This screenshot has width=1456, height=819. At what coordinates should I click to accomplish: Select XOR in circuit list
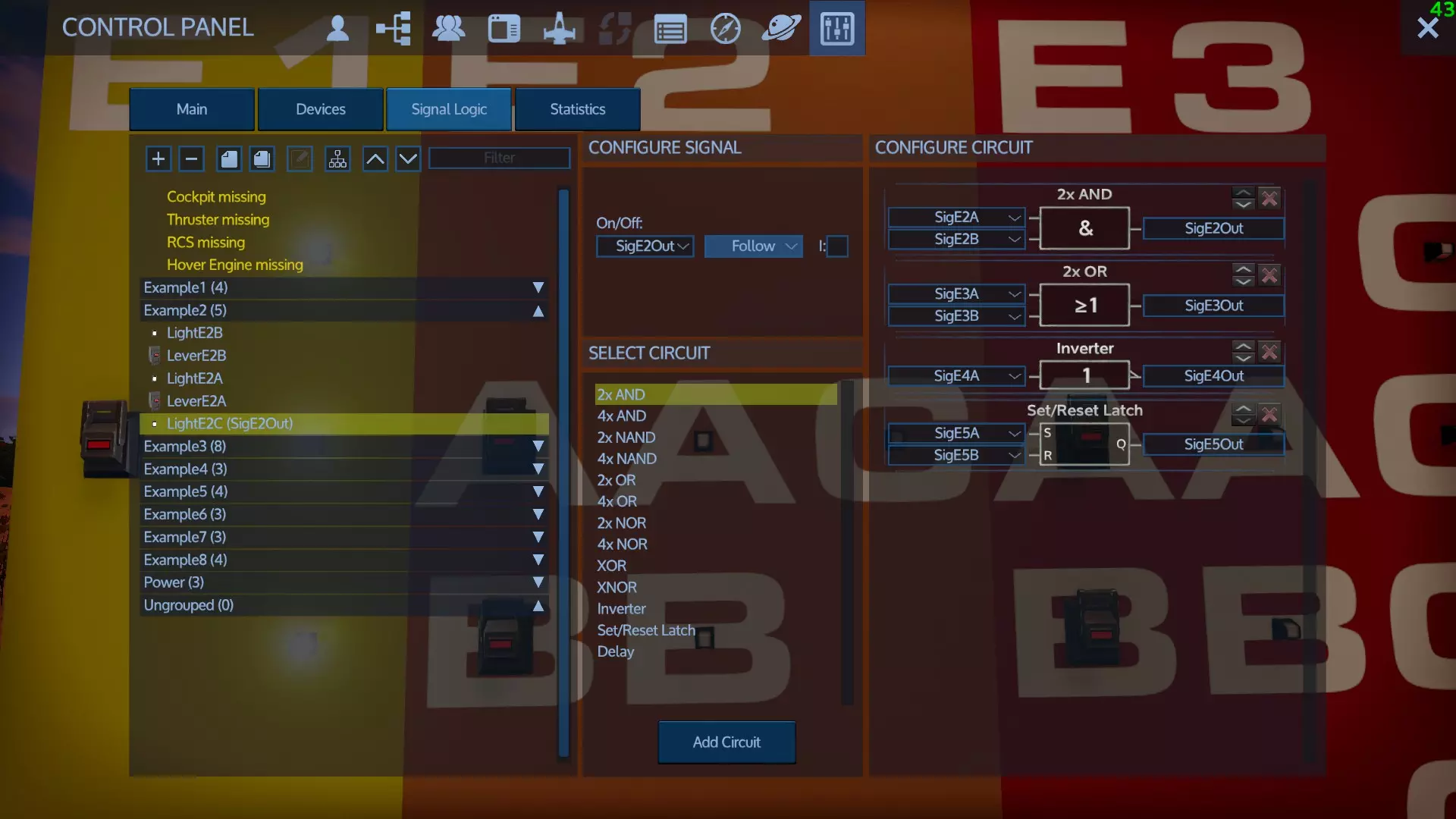(611, 566)
